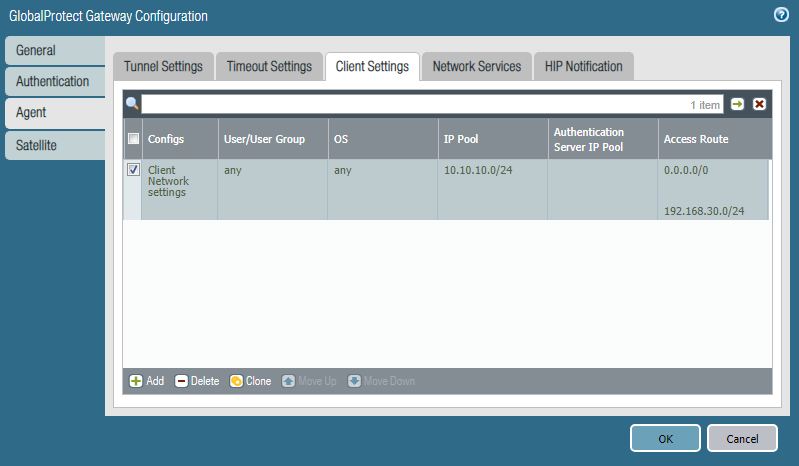Click the Move Down button

381,381
